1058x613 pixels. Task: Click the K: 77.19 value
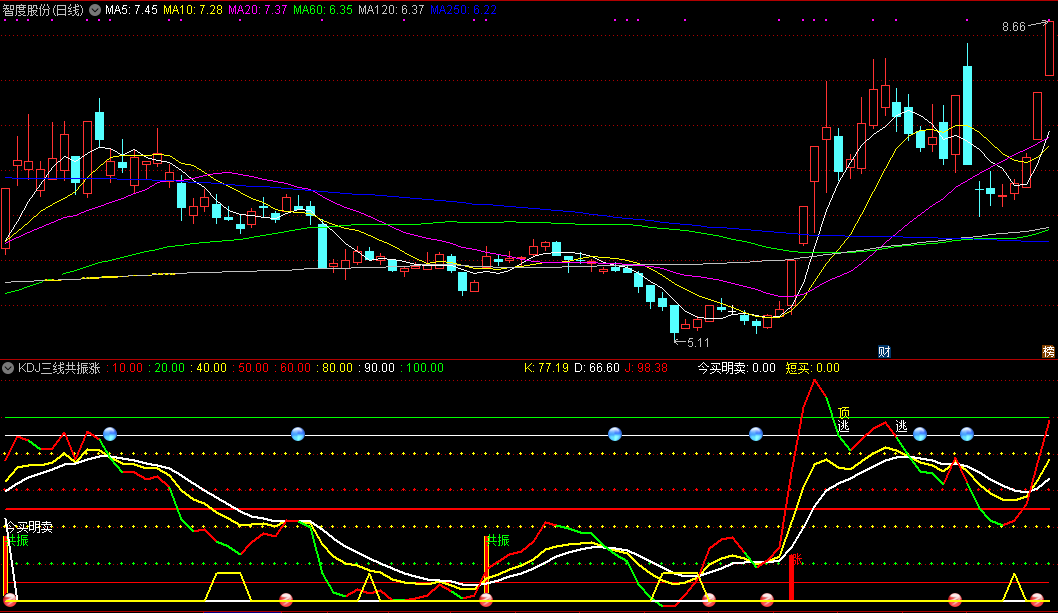(x=546, y=368)
